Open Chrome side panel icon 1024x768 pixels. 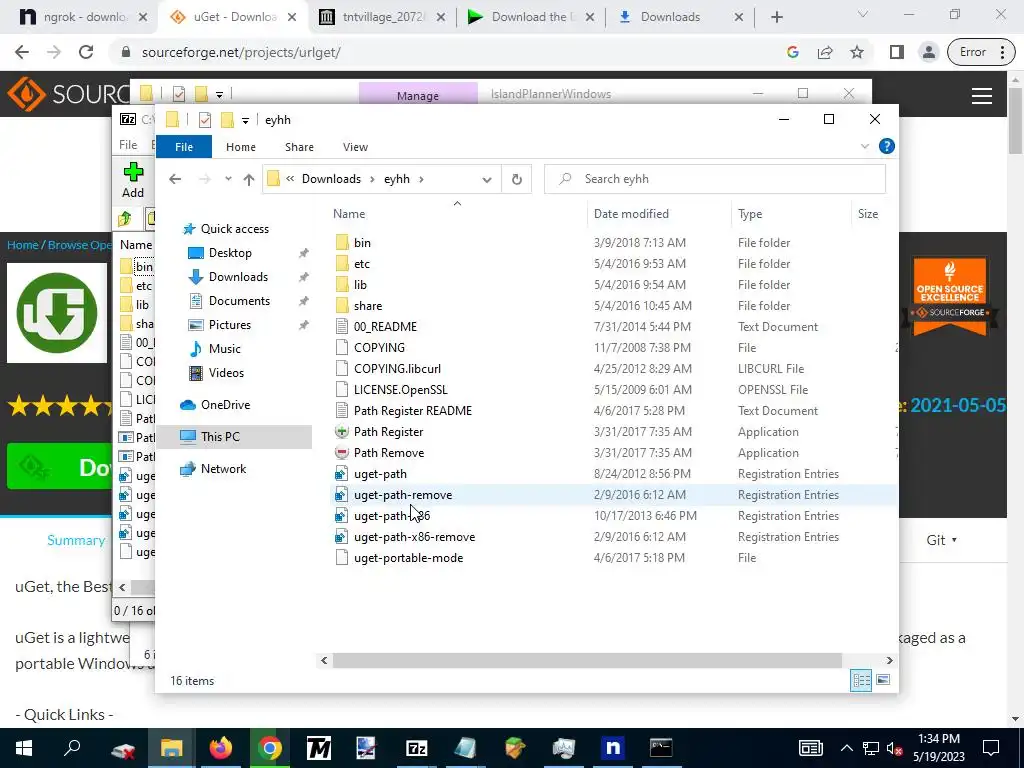897,52
